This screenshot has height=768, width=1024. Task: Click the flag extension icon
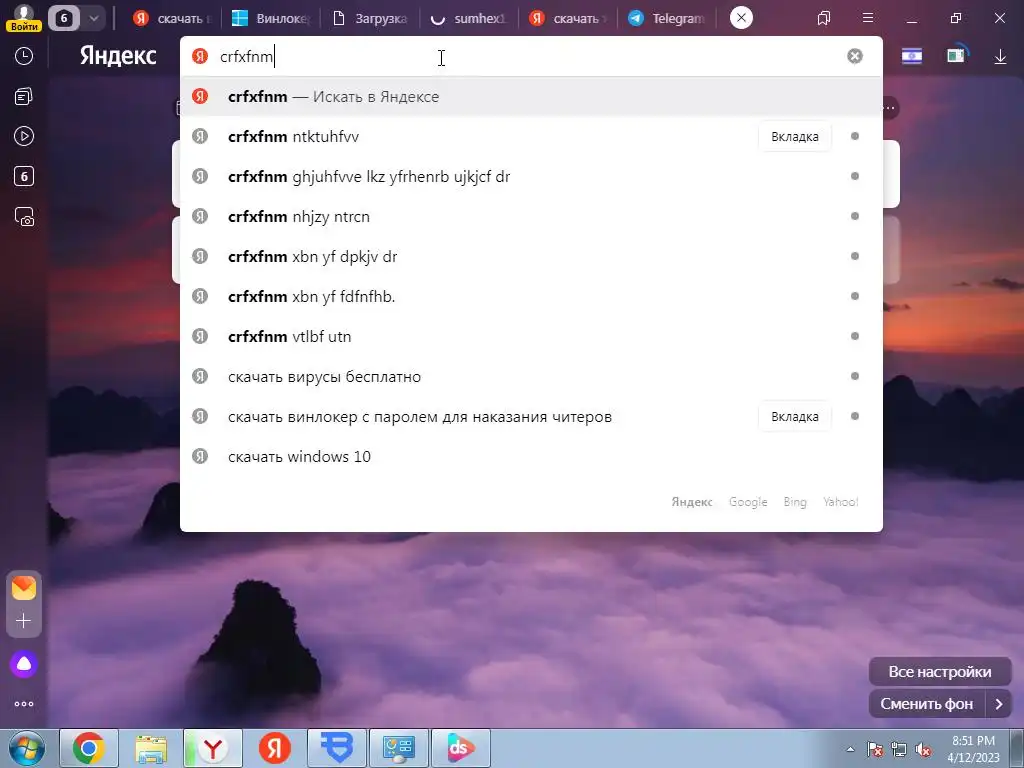click(912, 56)
